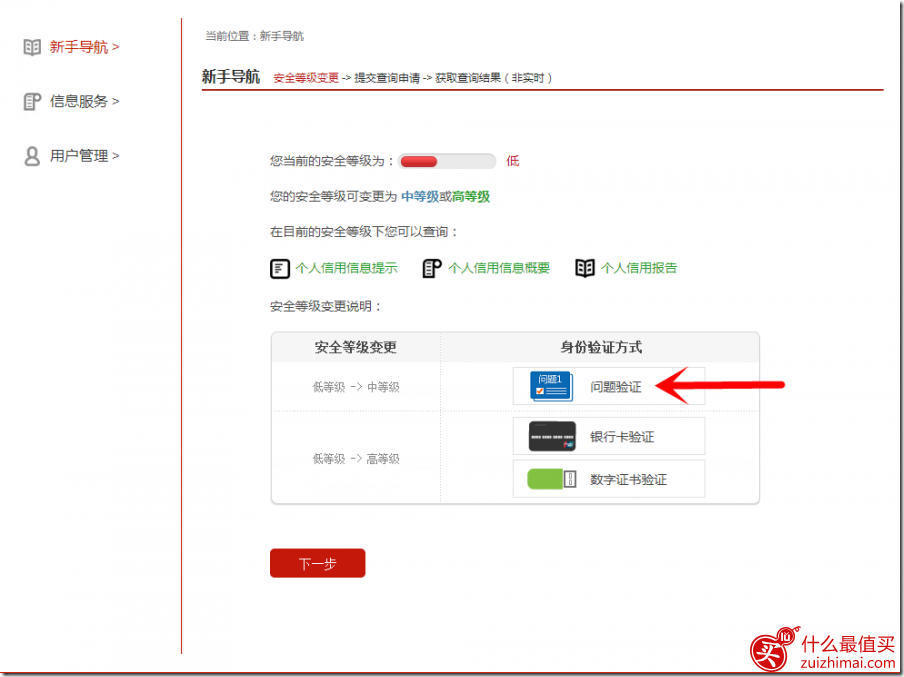904x677 pixels.
Task: Open 新手导航 in the sidebar
Action: pyautogui.click(x=84, y=47)
